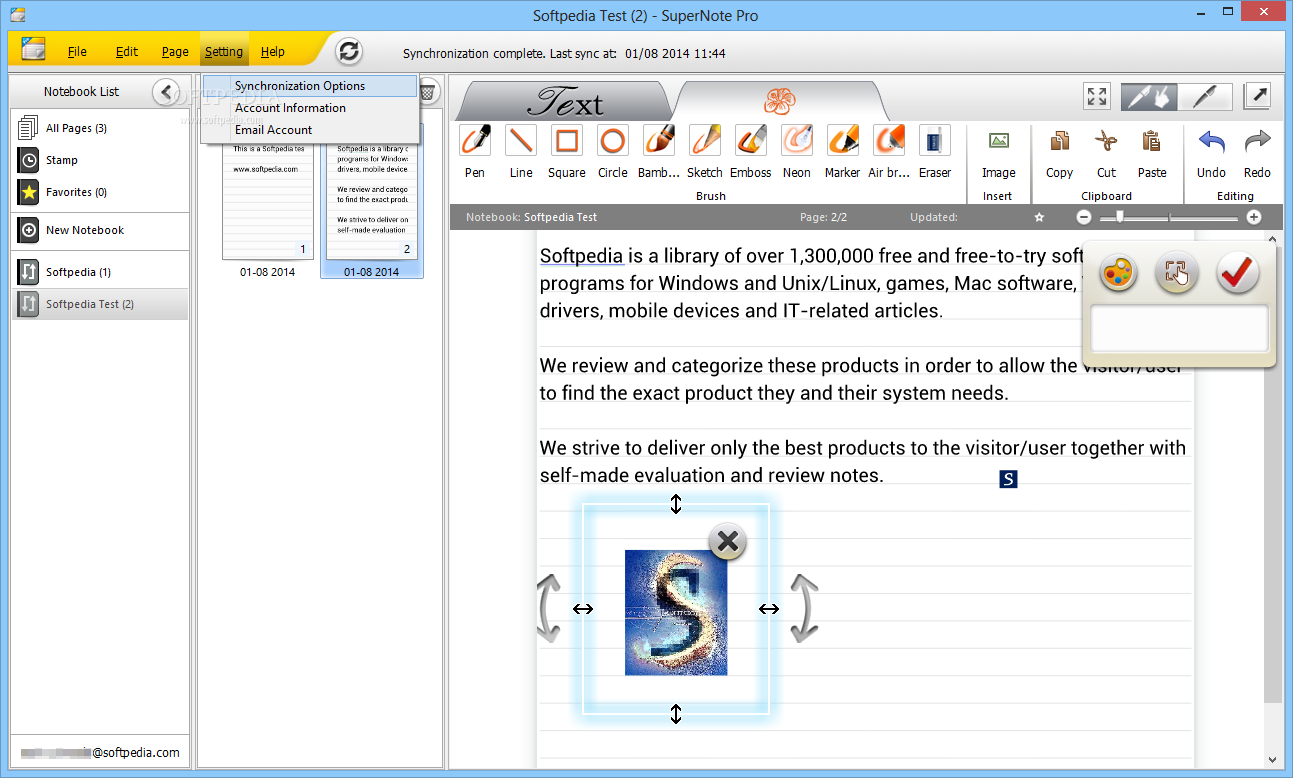Screen dimensions: 1293x778
Task: Open page 2 thumbnail
Action: pyautogui.click(x=372, y=200)
